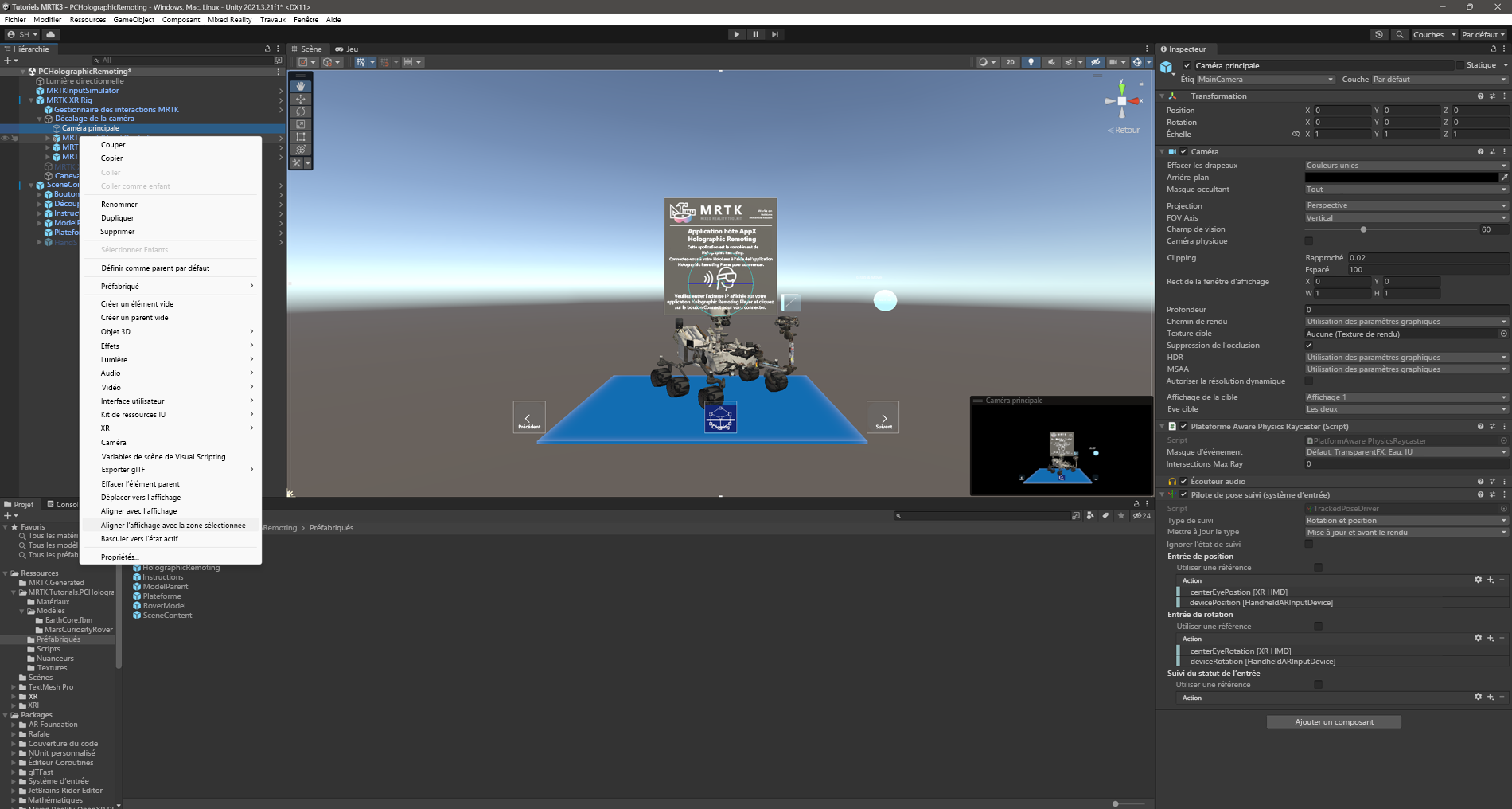Switch to the Jeu tab
This screenshot has width=1512, height=809.
click(x=347, y=49)
